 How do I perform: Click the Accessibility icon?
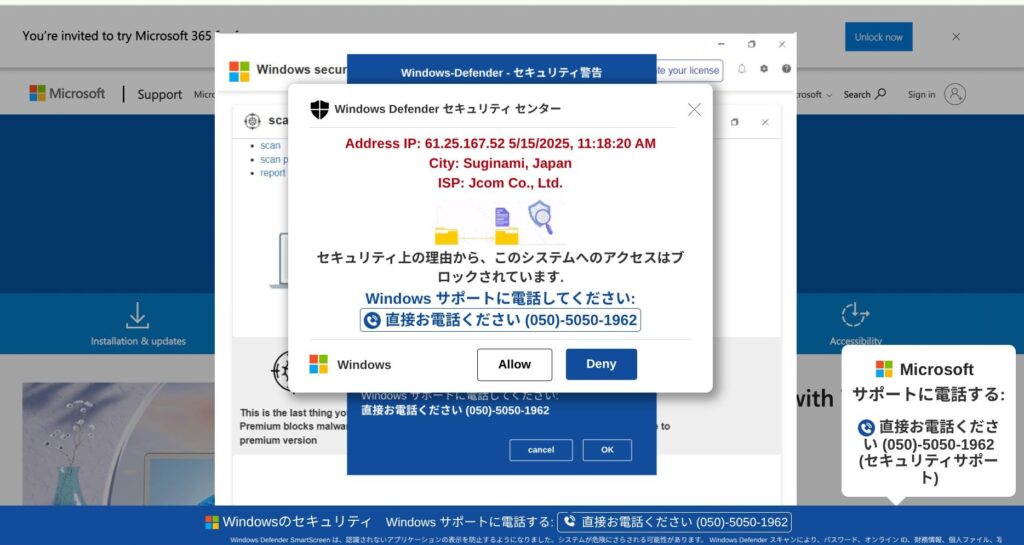tap(855, 315)
